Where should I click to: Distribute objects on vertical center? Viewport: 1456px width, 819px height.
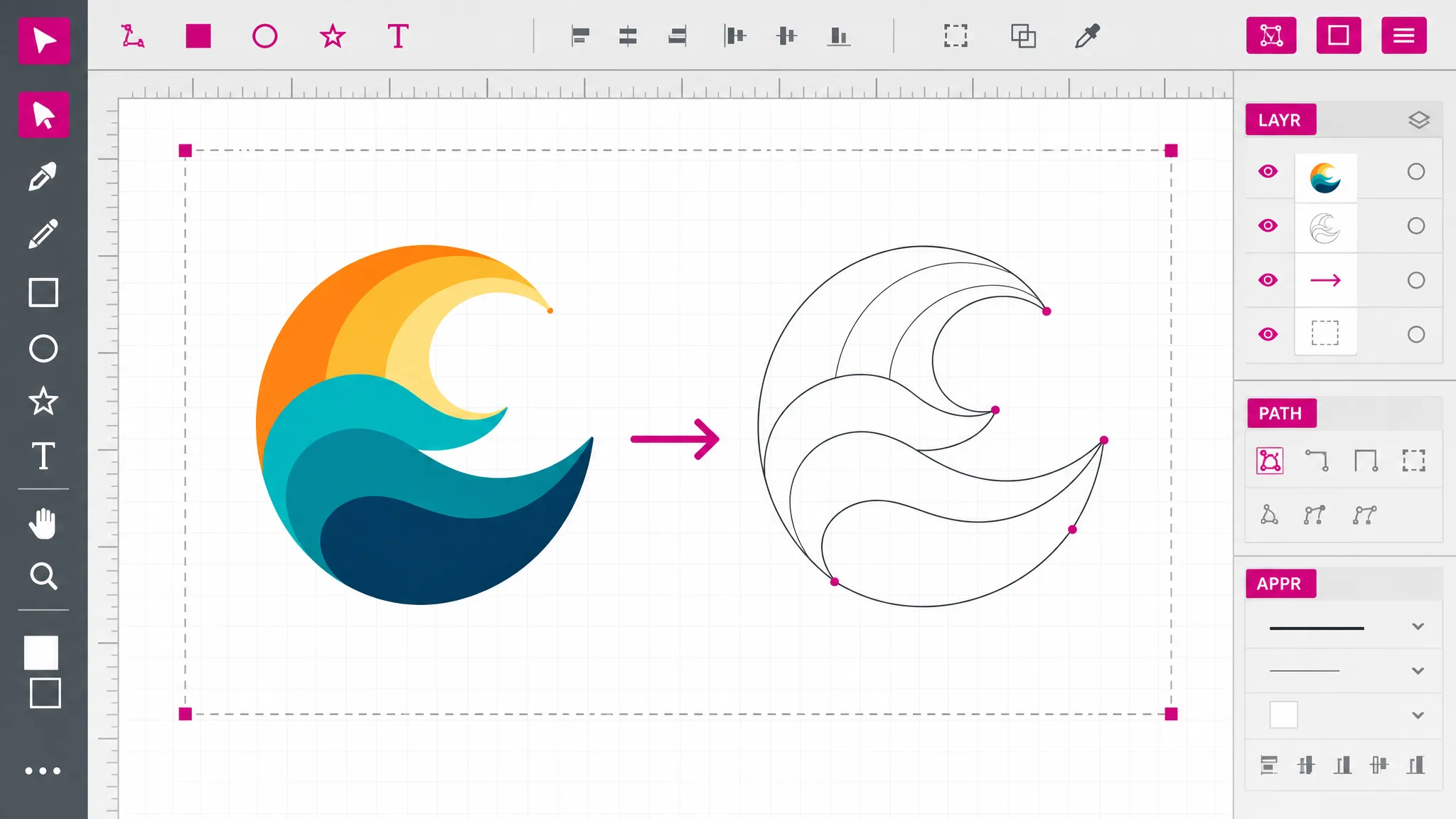(786, 36)
